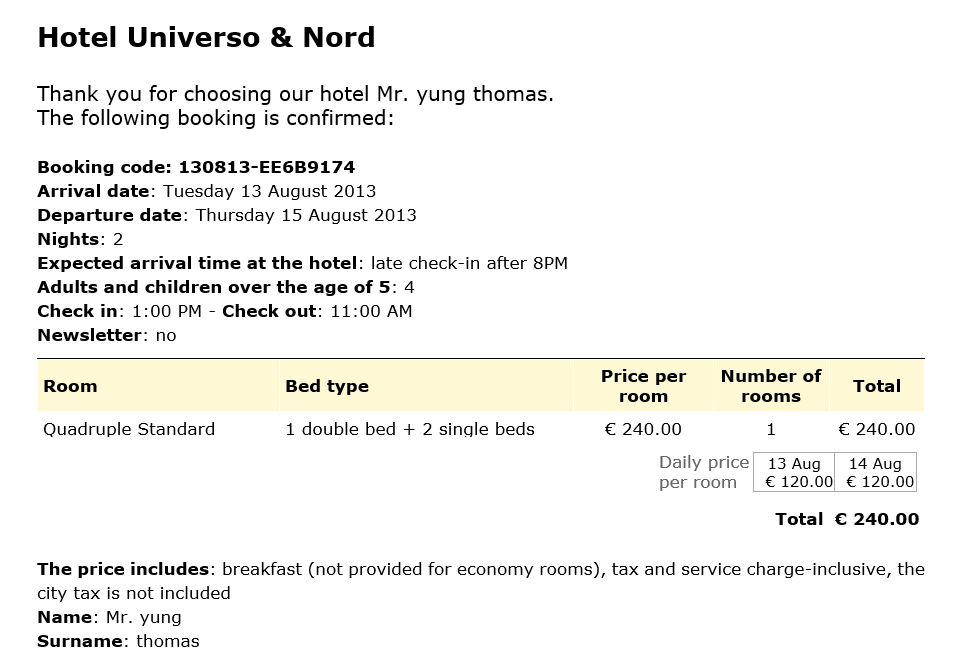Click the Newsletter: no line
The image size is (971, 654).
[107, 336]
